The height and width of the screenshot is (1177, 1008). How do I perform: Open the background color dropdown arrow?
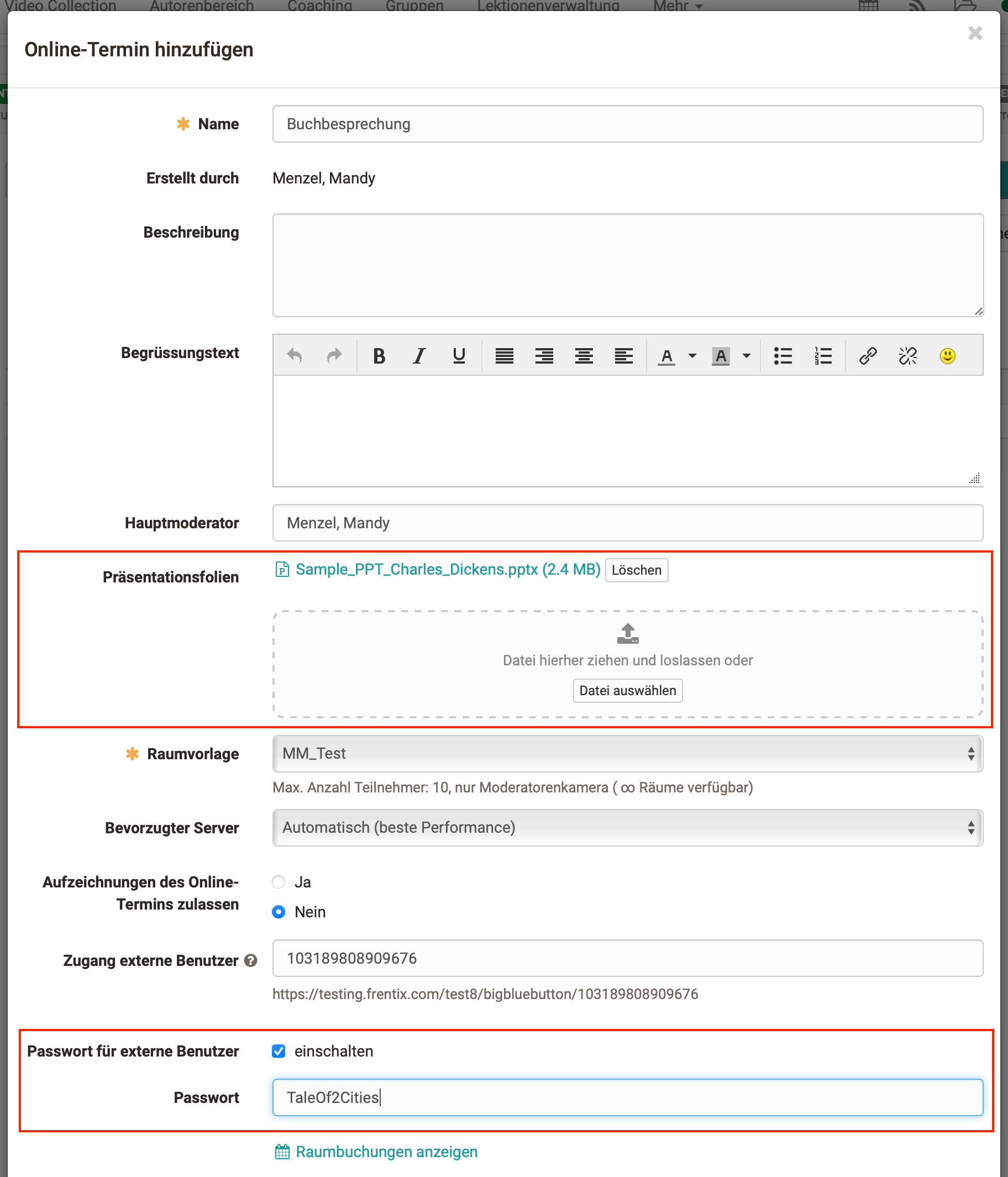point(747,356)
